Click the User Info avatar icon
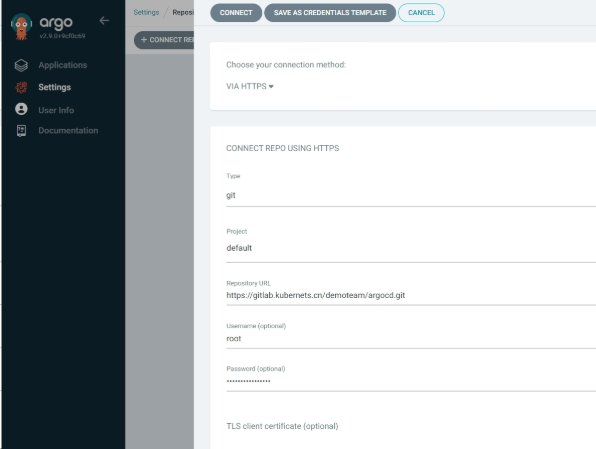The image size is (596, 449). pos(21,109)
